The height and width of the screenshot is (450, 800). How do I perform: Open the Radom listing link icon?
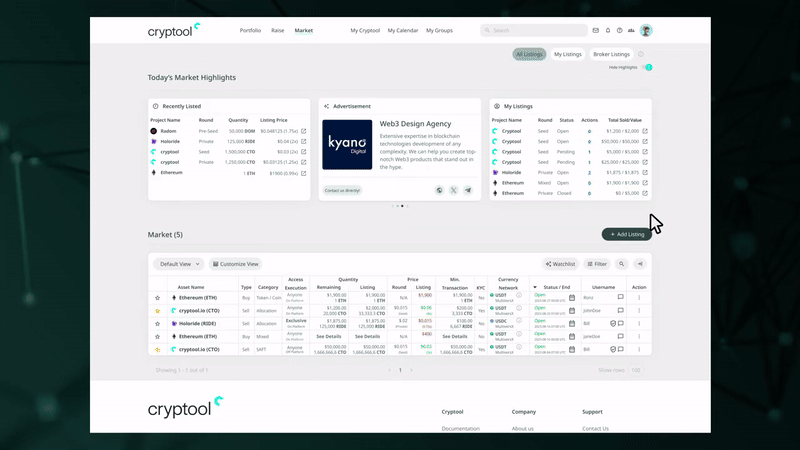tap(304, 131)
